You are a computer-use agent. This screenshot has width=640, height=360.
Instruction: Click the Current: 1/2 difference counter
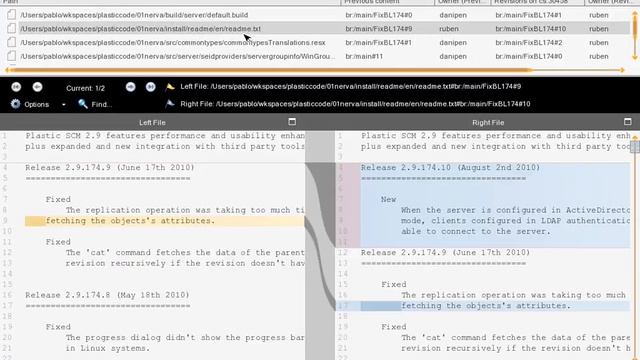pos(85,88)
